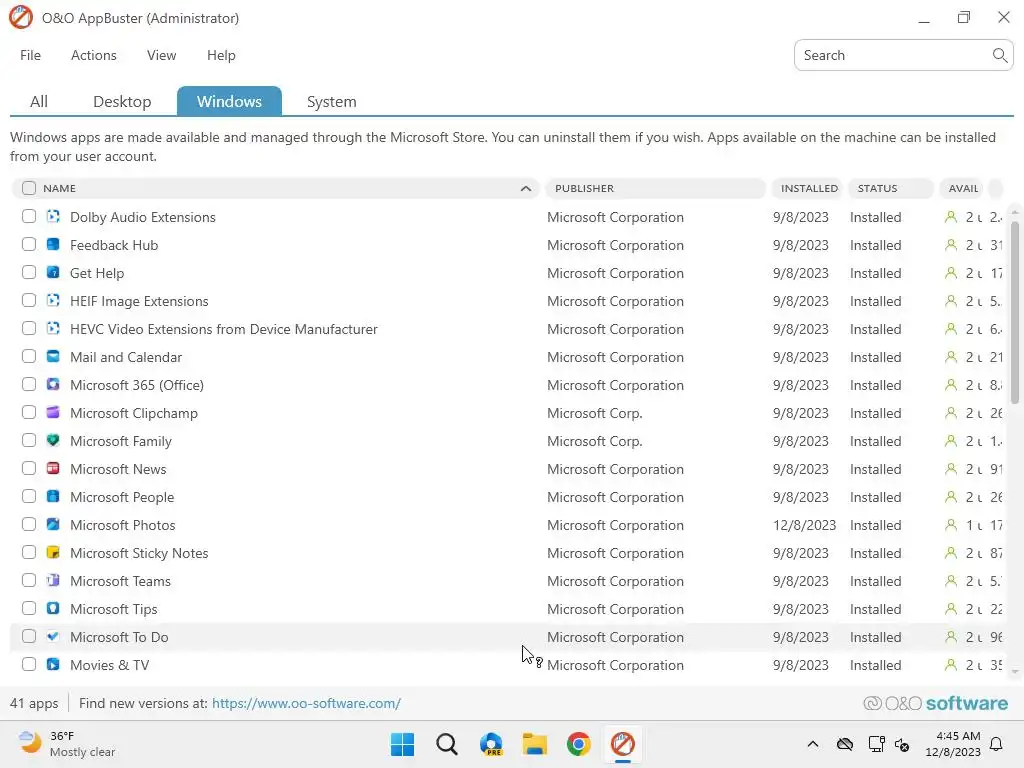Check the Microsoft News checkbox
Screen dimensions: 1024x768
[x=29, y=469]
